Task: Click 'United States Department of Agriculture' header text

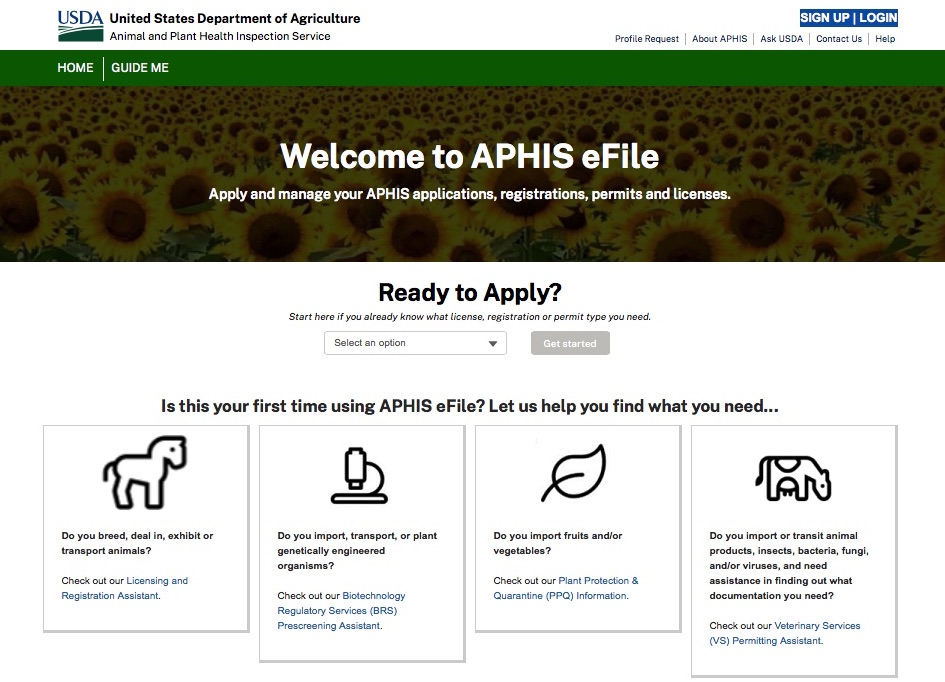Action: [x=234, y=18]
